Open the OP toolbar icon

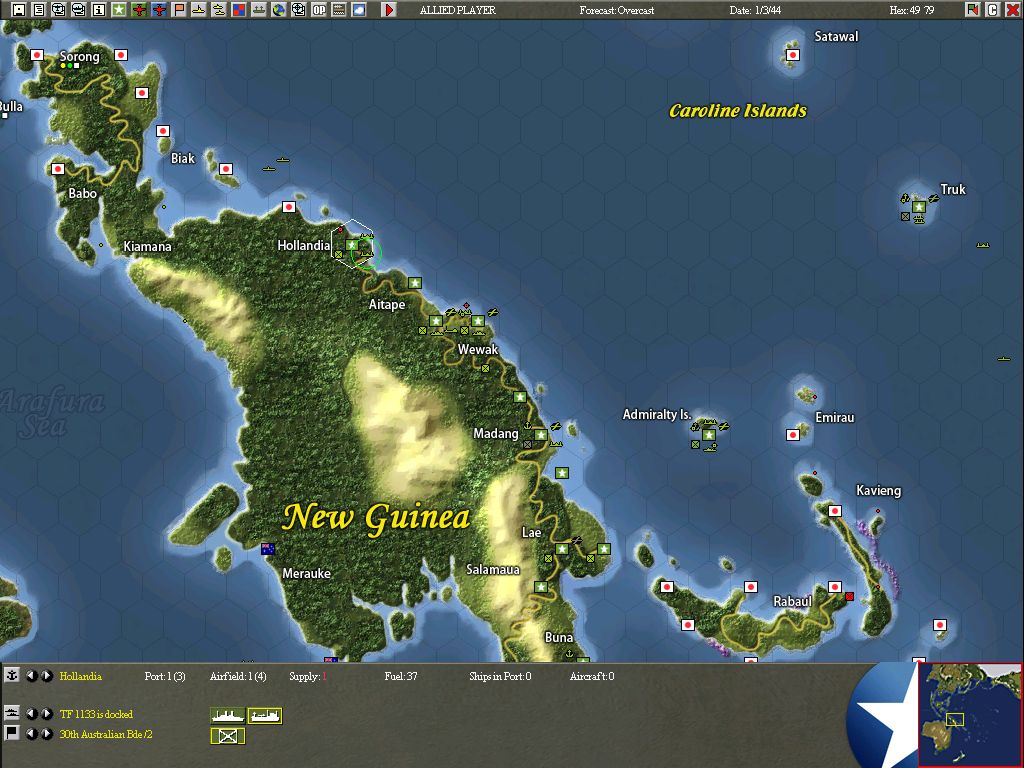(x=319, y=10)
